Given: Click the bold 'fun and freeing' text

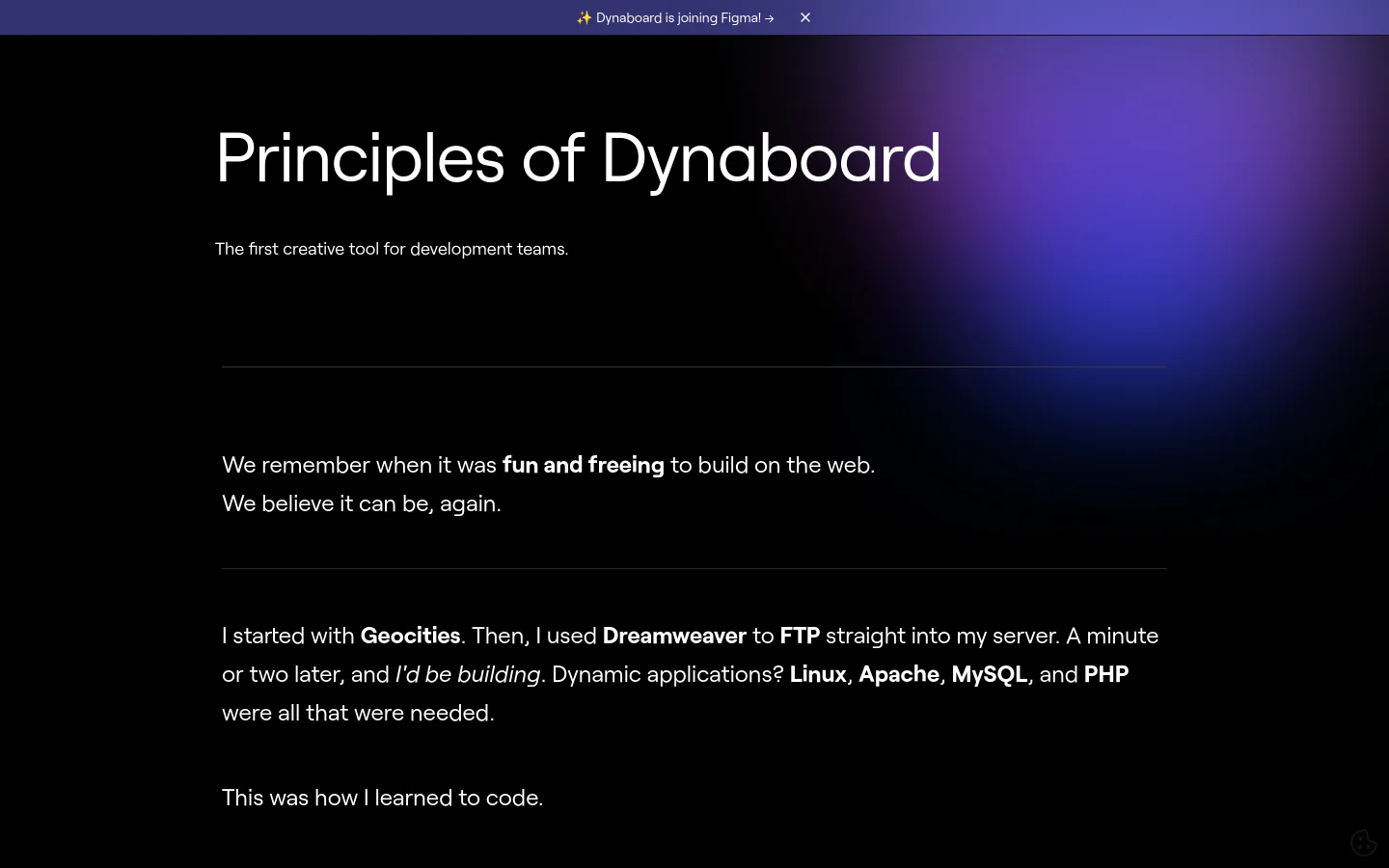Looking at the screenshot, I should click(583, 465).
